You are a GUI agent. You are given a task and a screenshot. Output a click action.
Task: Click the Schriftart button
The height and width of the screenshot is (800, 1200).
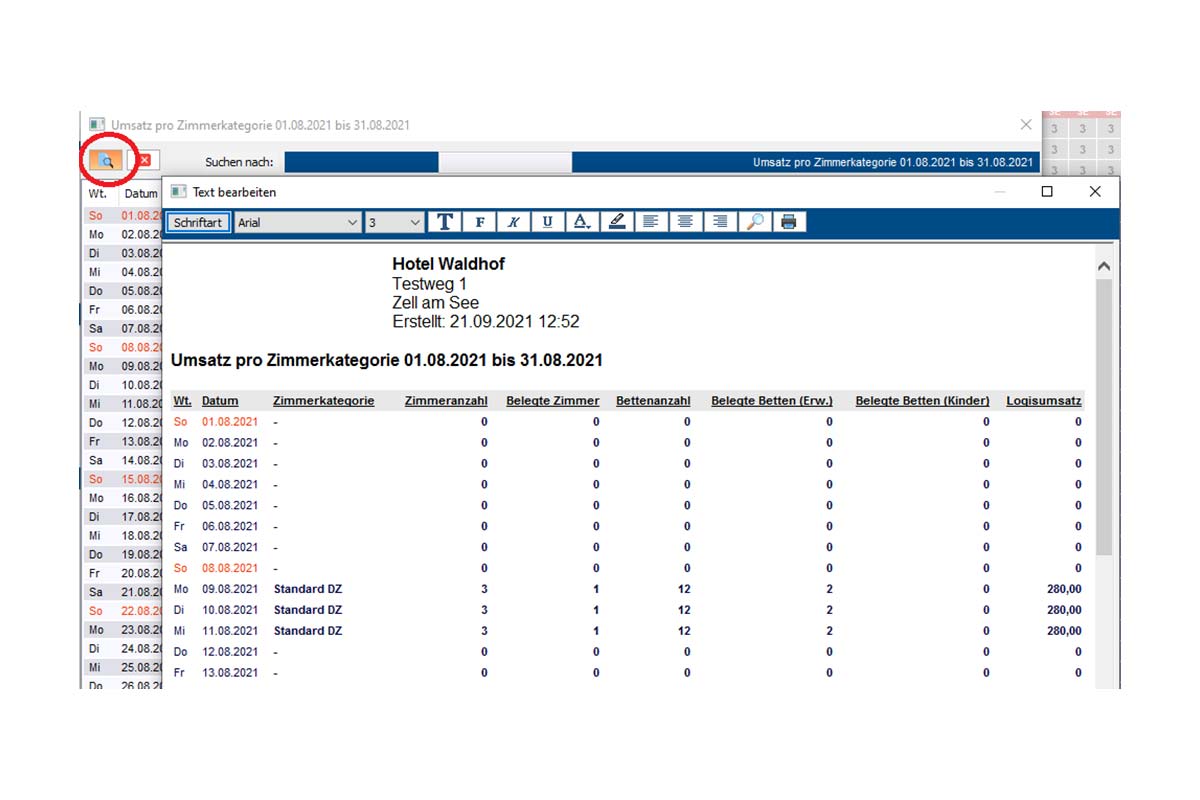click(198, 223)
